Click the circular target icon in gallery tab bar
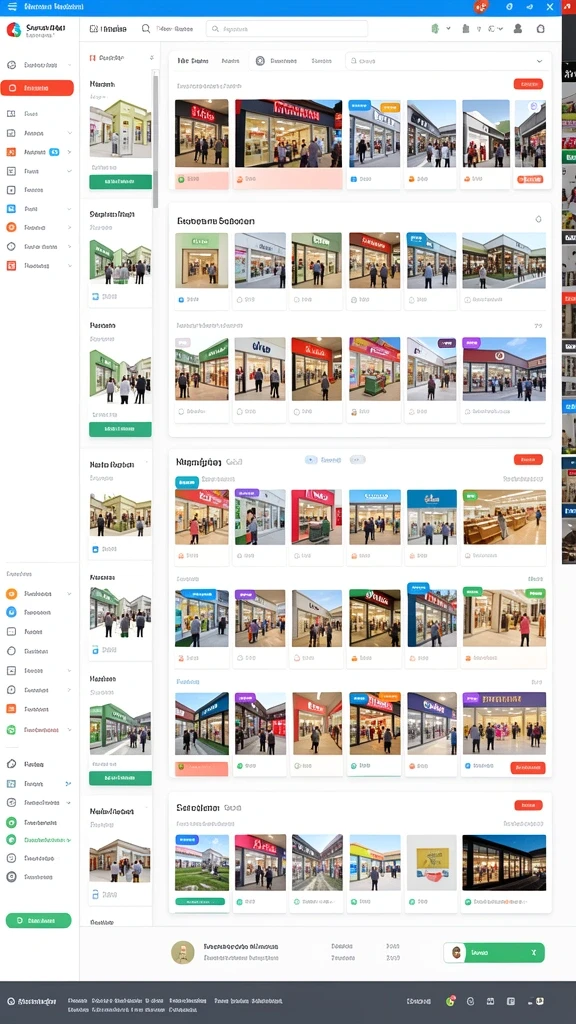Image resolution: width=576 pixels, height=1024 pixels. point(260,61)
